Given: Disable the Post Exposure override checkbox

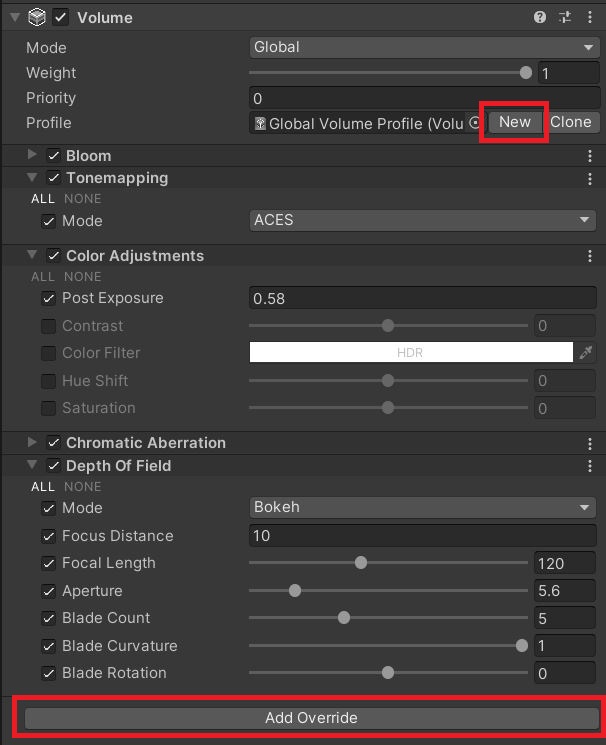Looking at the screenshot, I should tap(48, 298).
